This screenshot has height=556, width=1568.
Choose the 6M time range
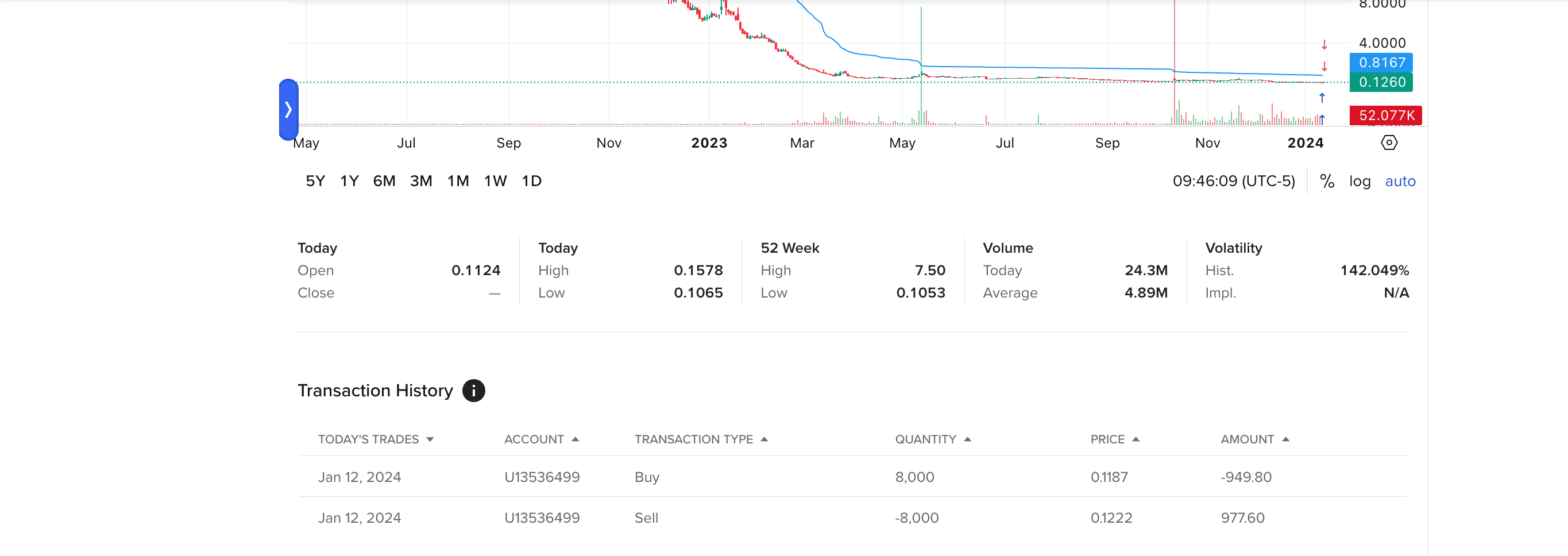click(384, 182)
